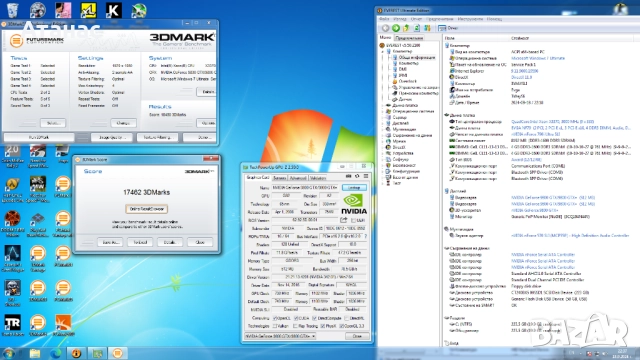This screenshot has height=360, width=640.
Task: Click Run 3DMark button
Action: (39, 137)
